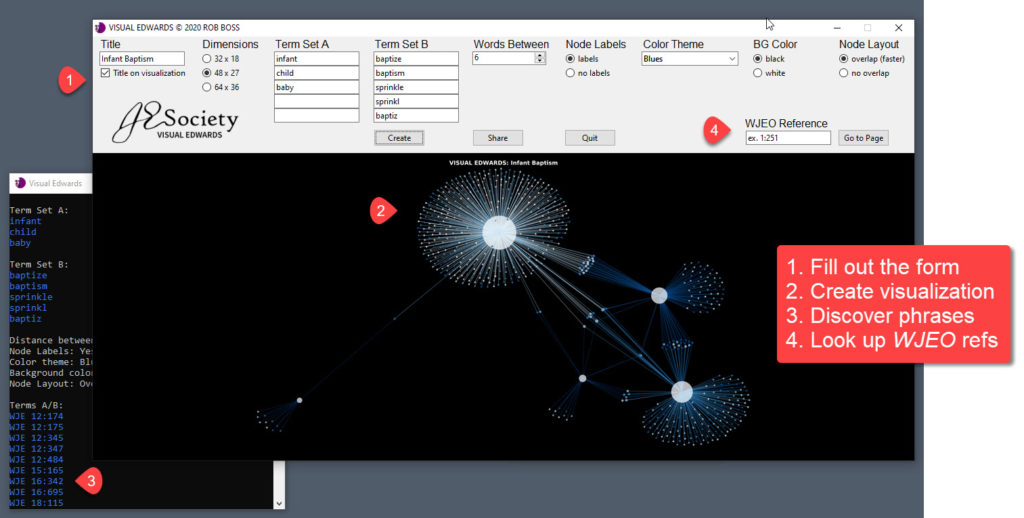Toggle the Title on visualization checkbox
Viewport: 1024px width, 518px height.
click(x=105, y=73)
